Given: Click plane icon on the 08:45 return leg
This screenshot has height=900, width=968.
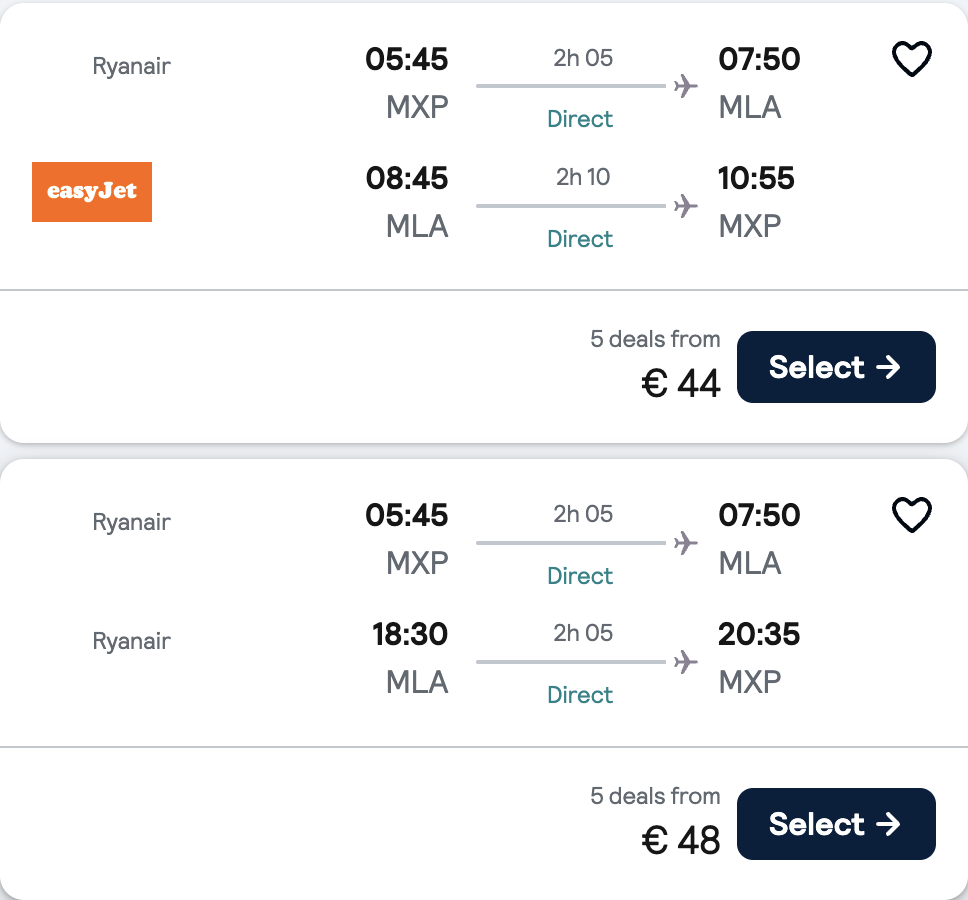Looking at the screenshot, I should pyautogui.click(x=685, y=206).
